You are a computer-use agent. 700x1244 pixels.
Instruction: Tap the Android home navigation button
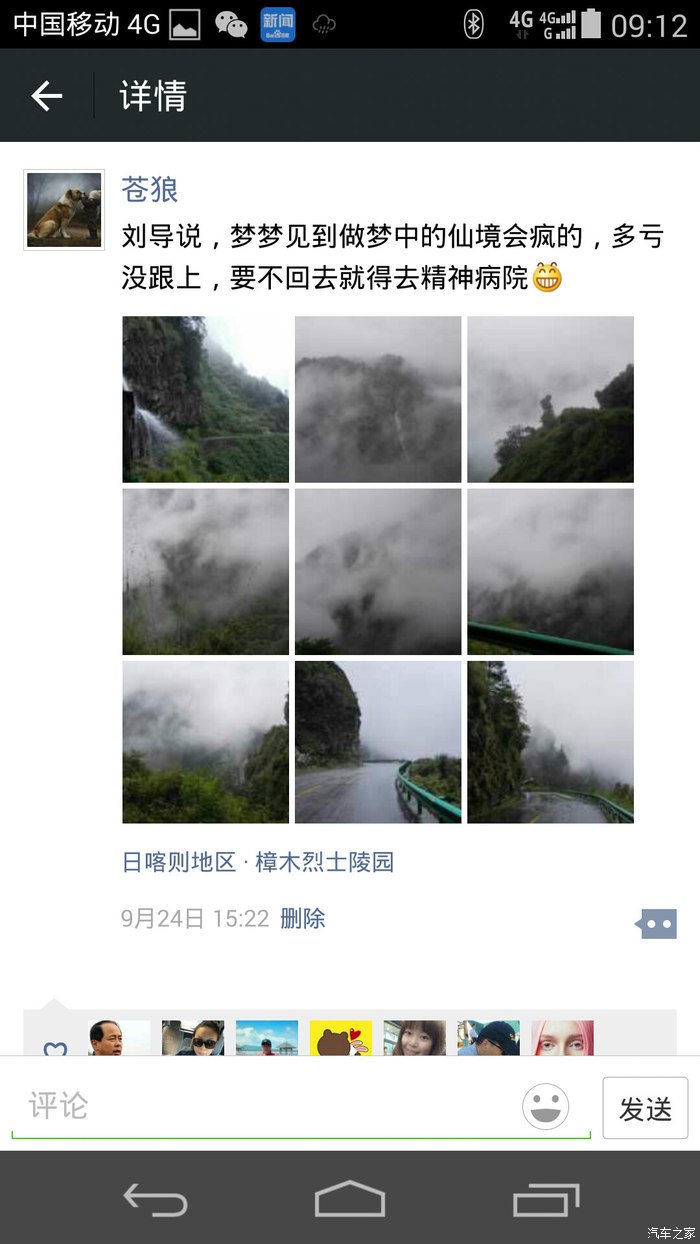(350, 1197)
